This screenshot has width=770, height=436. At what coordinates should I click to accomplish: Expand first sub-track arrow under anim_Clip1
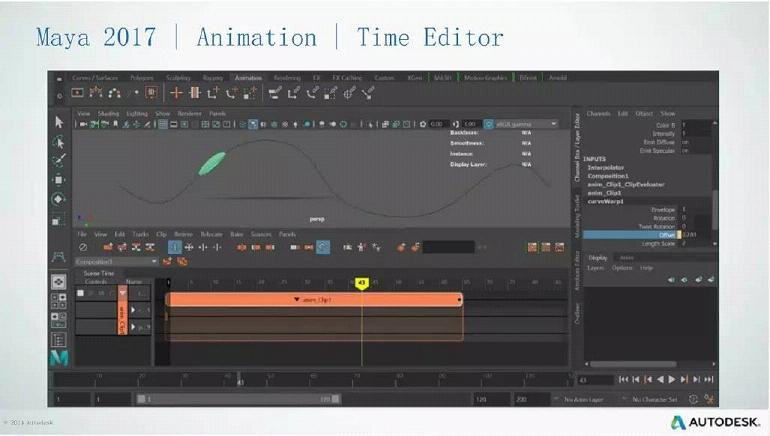coord(133,310)
